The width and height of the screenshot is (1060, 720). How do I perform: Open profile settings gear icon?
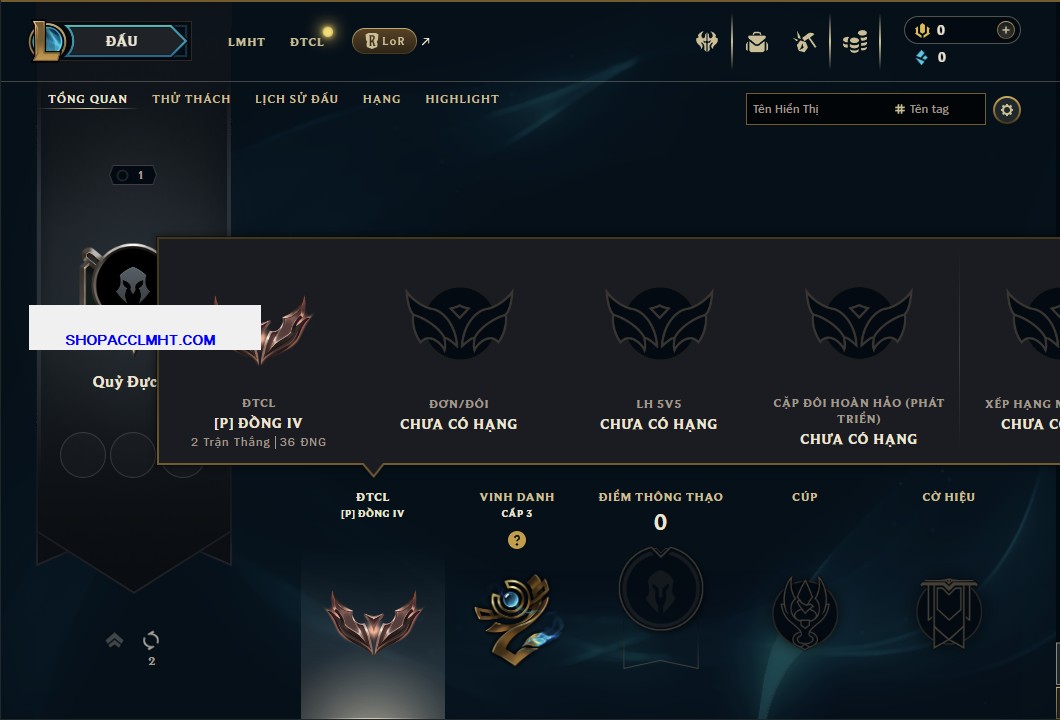(1007, 110)
